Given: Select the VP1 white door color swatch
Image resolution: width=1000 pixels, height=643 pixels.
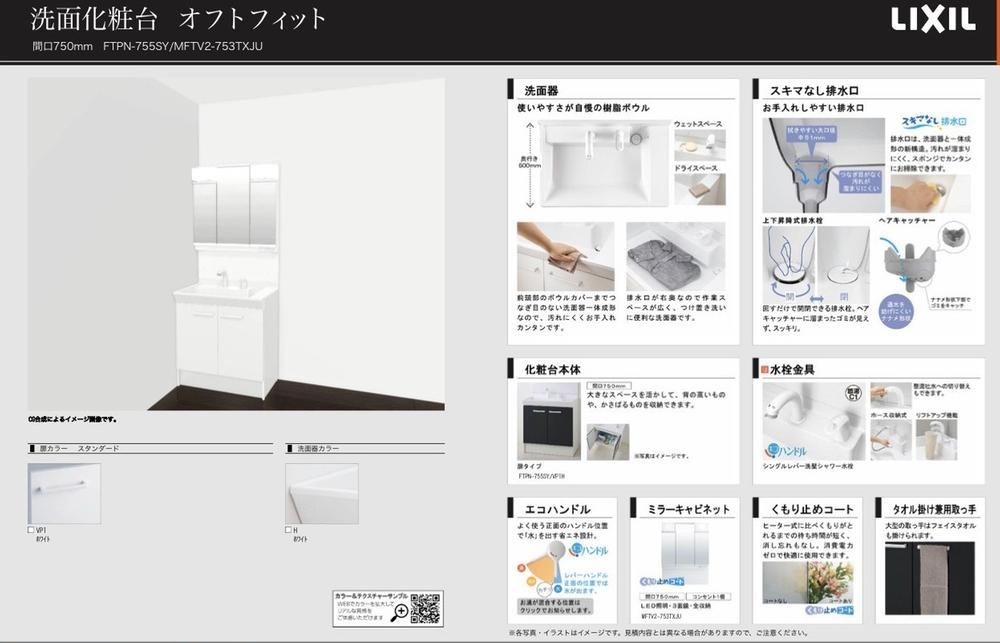Looking at the screenshot, I should coord(64,494).
